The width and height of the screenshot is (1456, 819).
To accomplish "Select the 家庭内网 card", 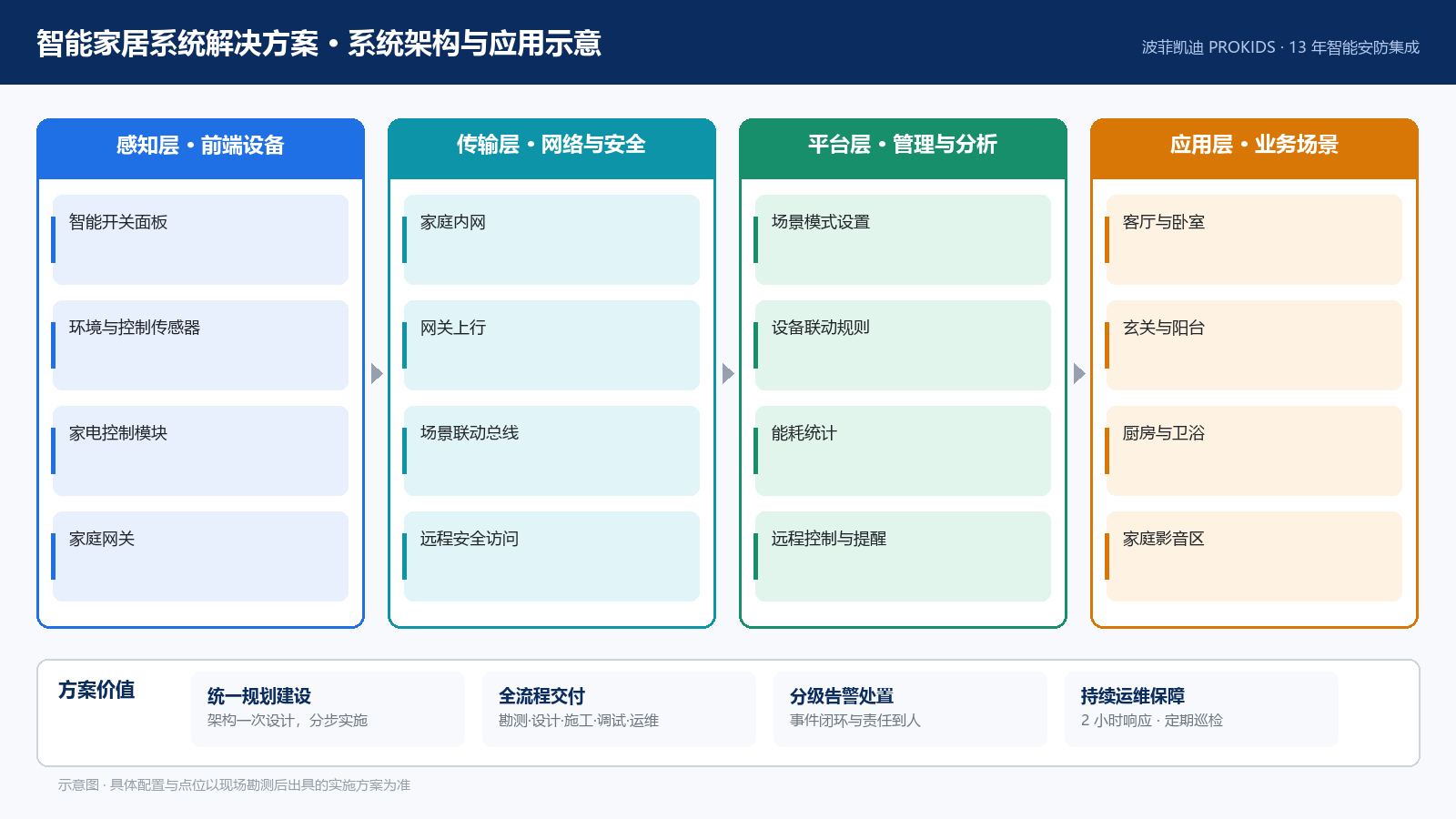I will (x=551, y=239).
